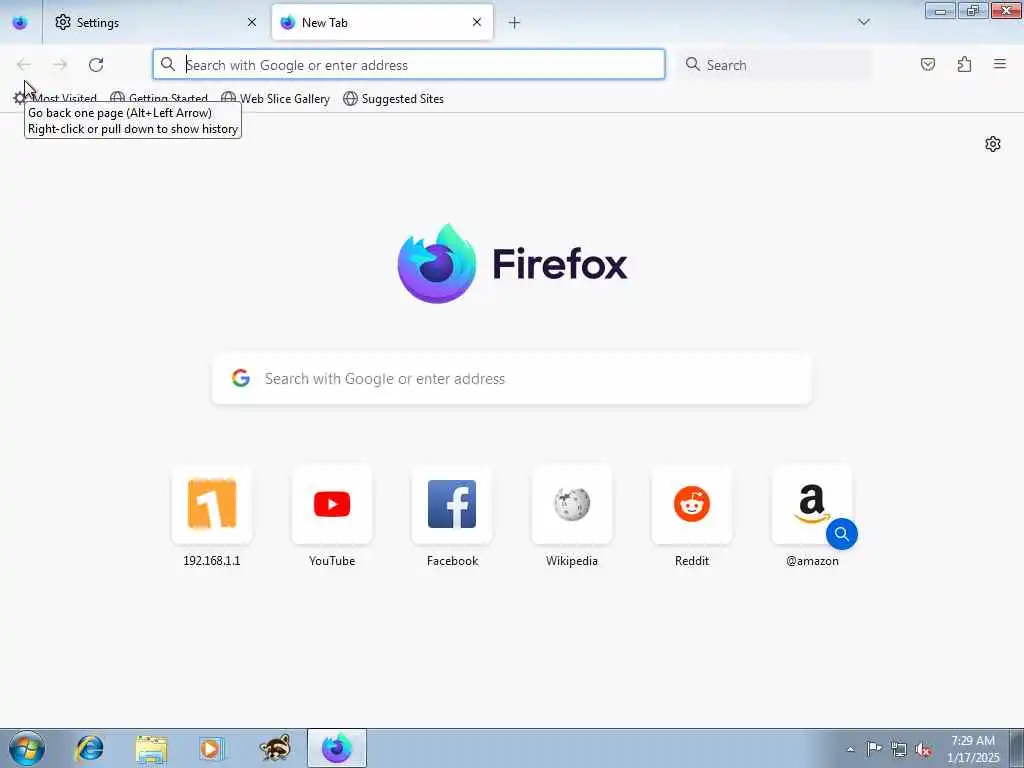
Task: Expand the list all tabs chevron
Action: [863, 22]
